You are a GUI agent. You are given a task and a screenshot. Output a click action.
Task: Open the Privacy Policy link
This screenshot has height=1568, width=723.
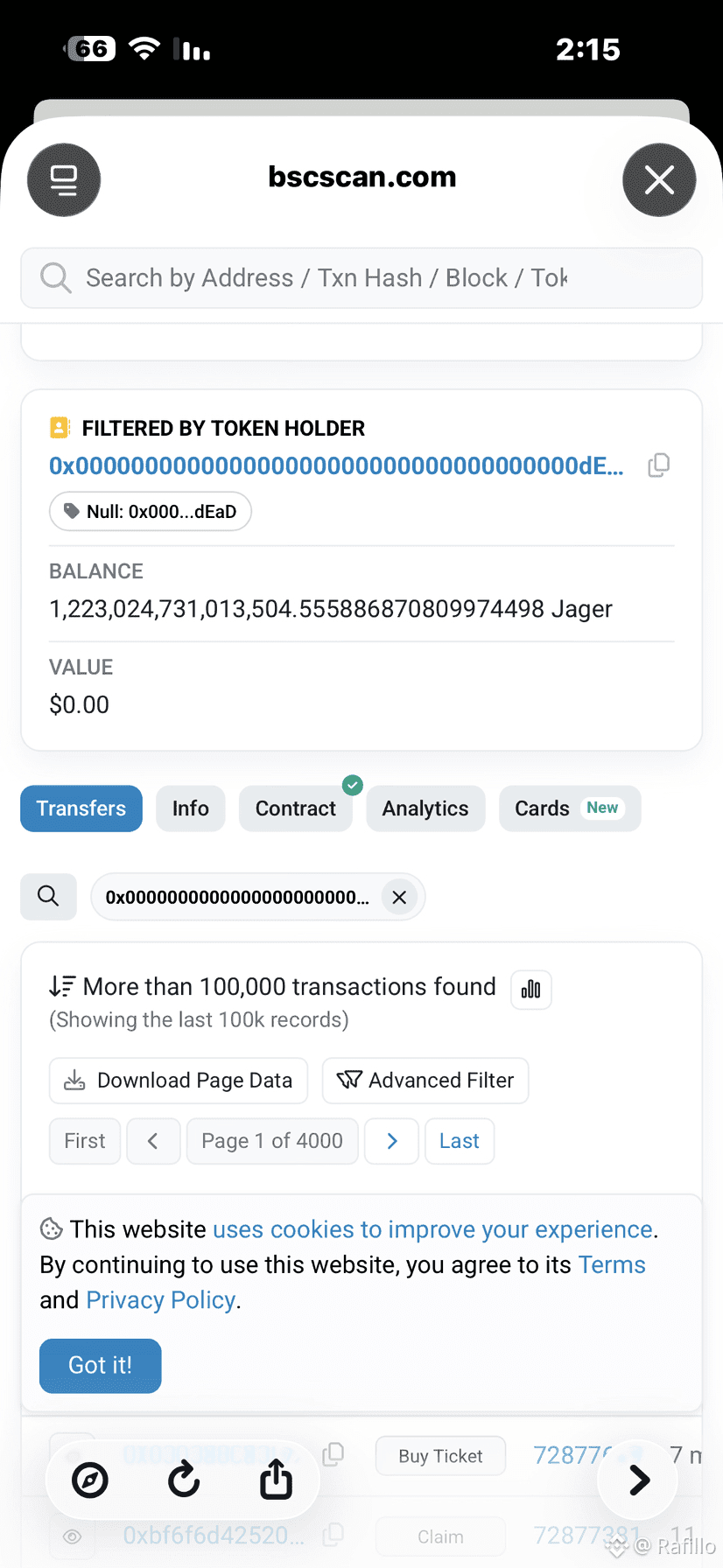coord(161,1300)
